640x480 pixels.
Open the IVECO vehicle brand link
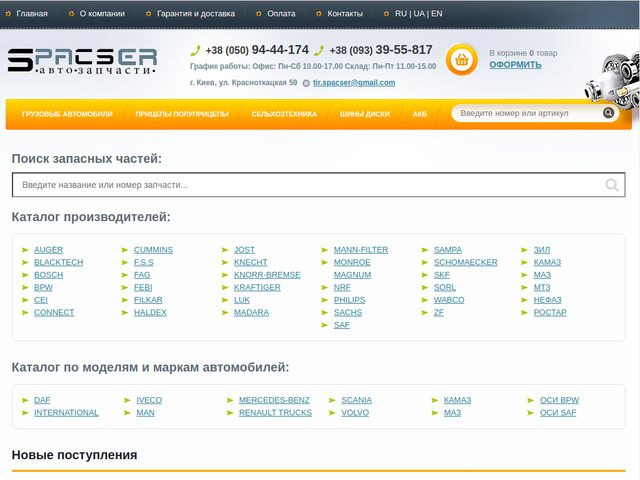point(149,400)
